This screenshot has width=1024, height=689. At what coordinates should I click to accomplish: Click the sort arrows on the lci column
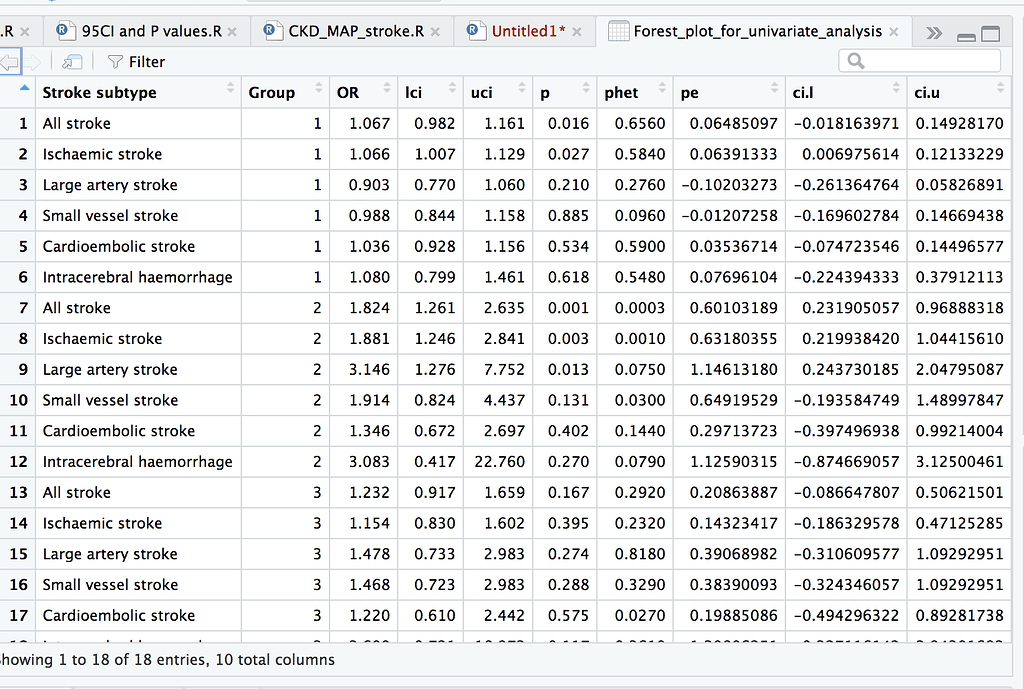450,92
